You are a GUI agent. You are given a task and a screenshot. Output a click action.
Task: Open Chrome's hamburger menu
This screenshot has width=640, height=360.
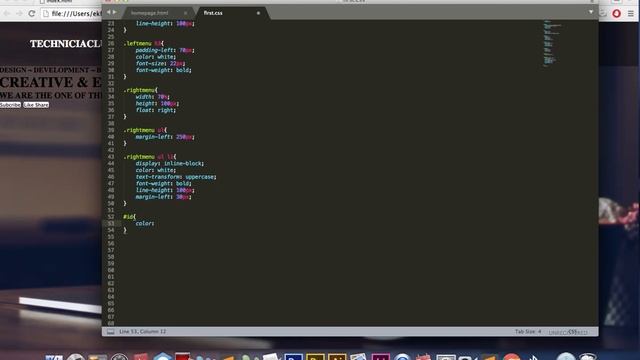631,13
